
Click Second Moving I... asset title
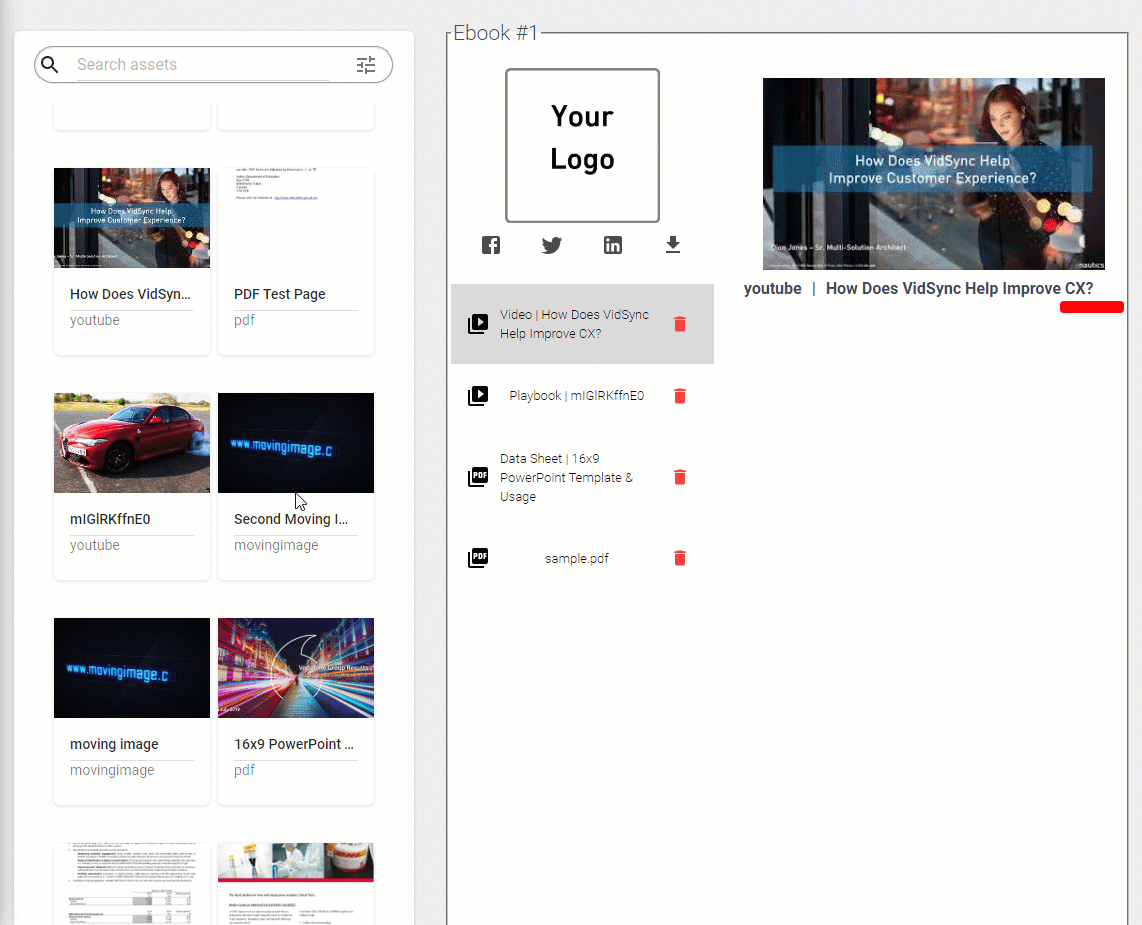291,519
